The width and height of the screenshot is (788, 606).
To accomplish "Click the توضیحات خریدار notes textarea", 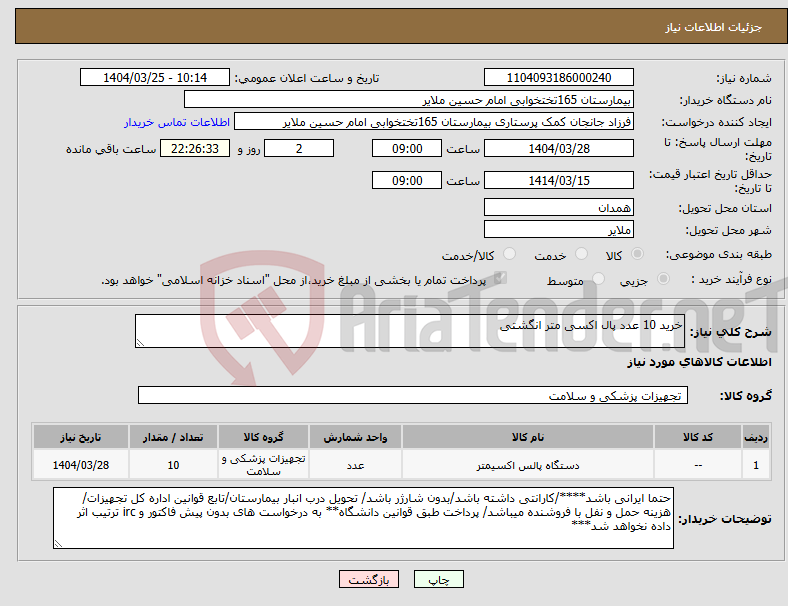I will [363, 518].
